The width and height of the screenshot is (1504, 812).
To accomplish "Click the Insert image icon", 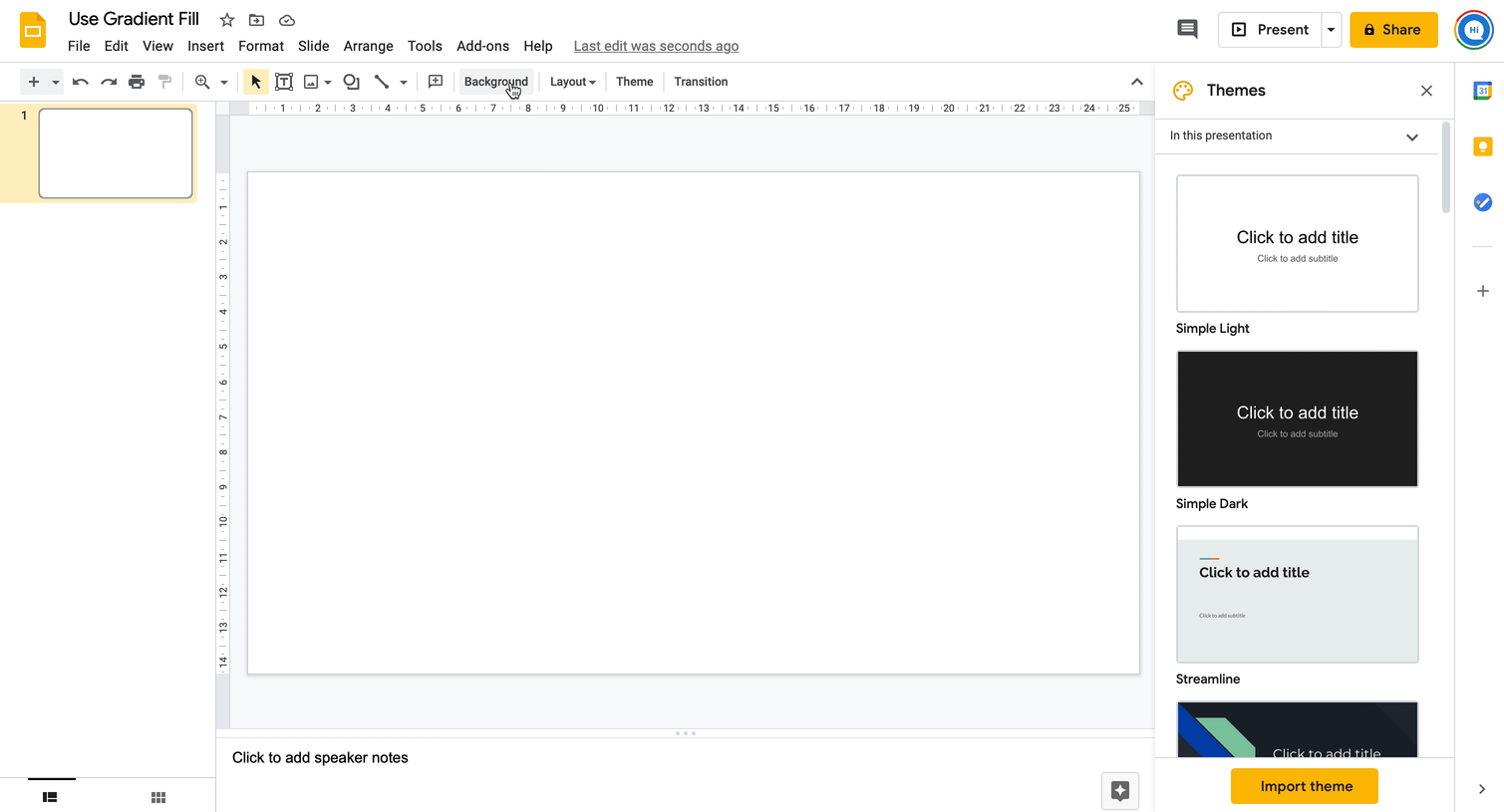I will (311, 82).
